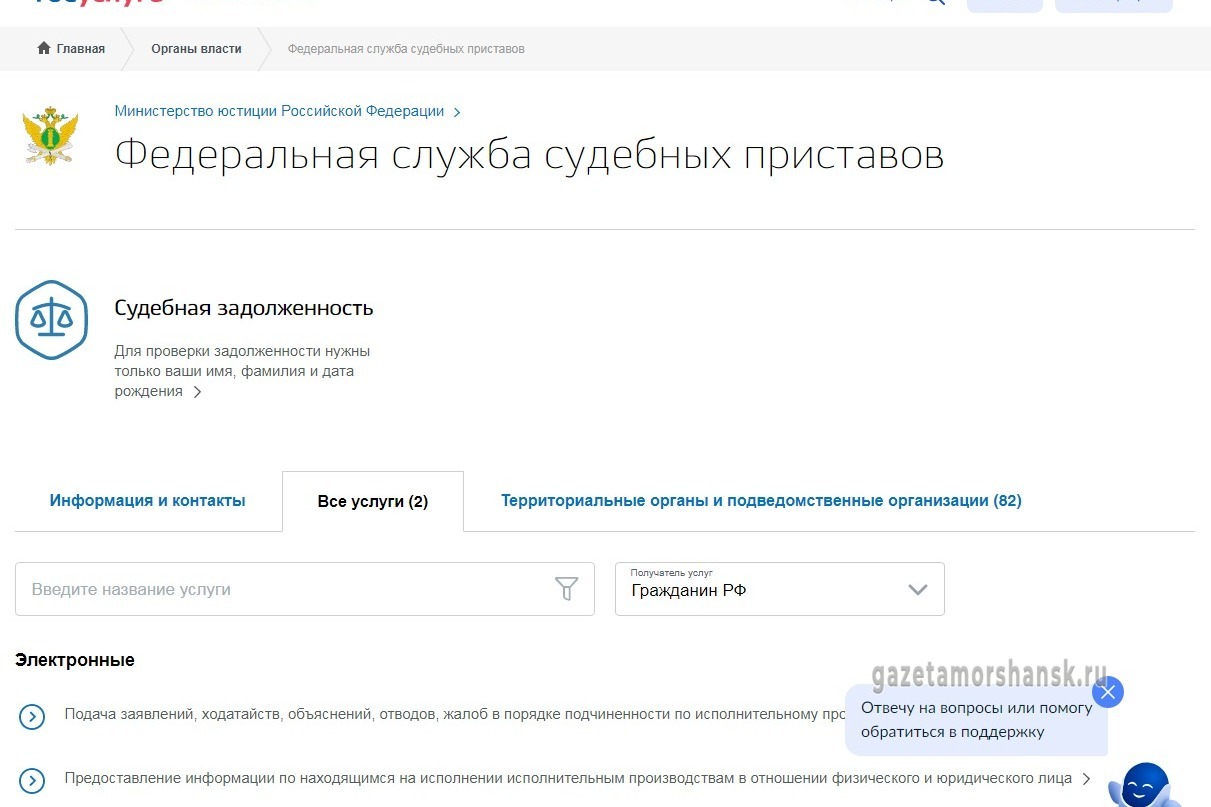
Task: Focus the Введите название услуги search field
Action: pos(305,589)
